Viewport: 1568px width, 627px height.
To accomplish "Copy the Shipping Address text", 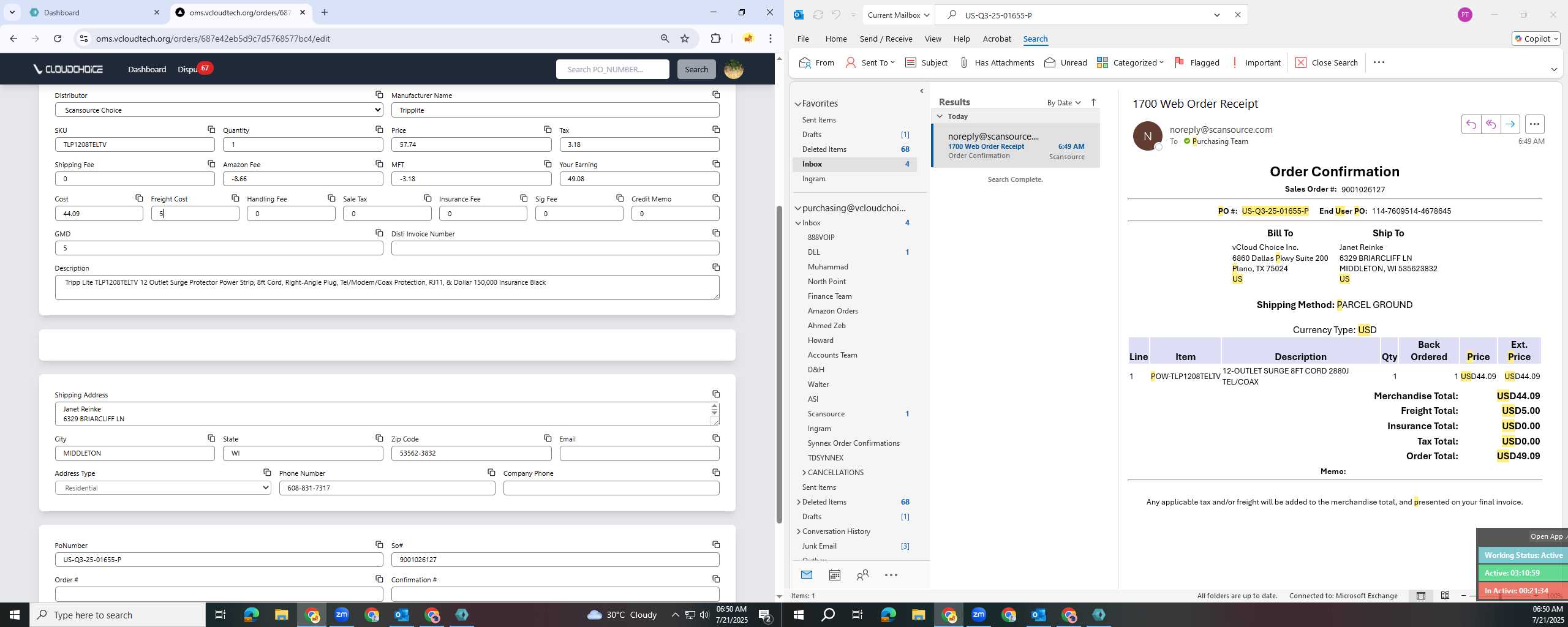I will (715, 394).
